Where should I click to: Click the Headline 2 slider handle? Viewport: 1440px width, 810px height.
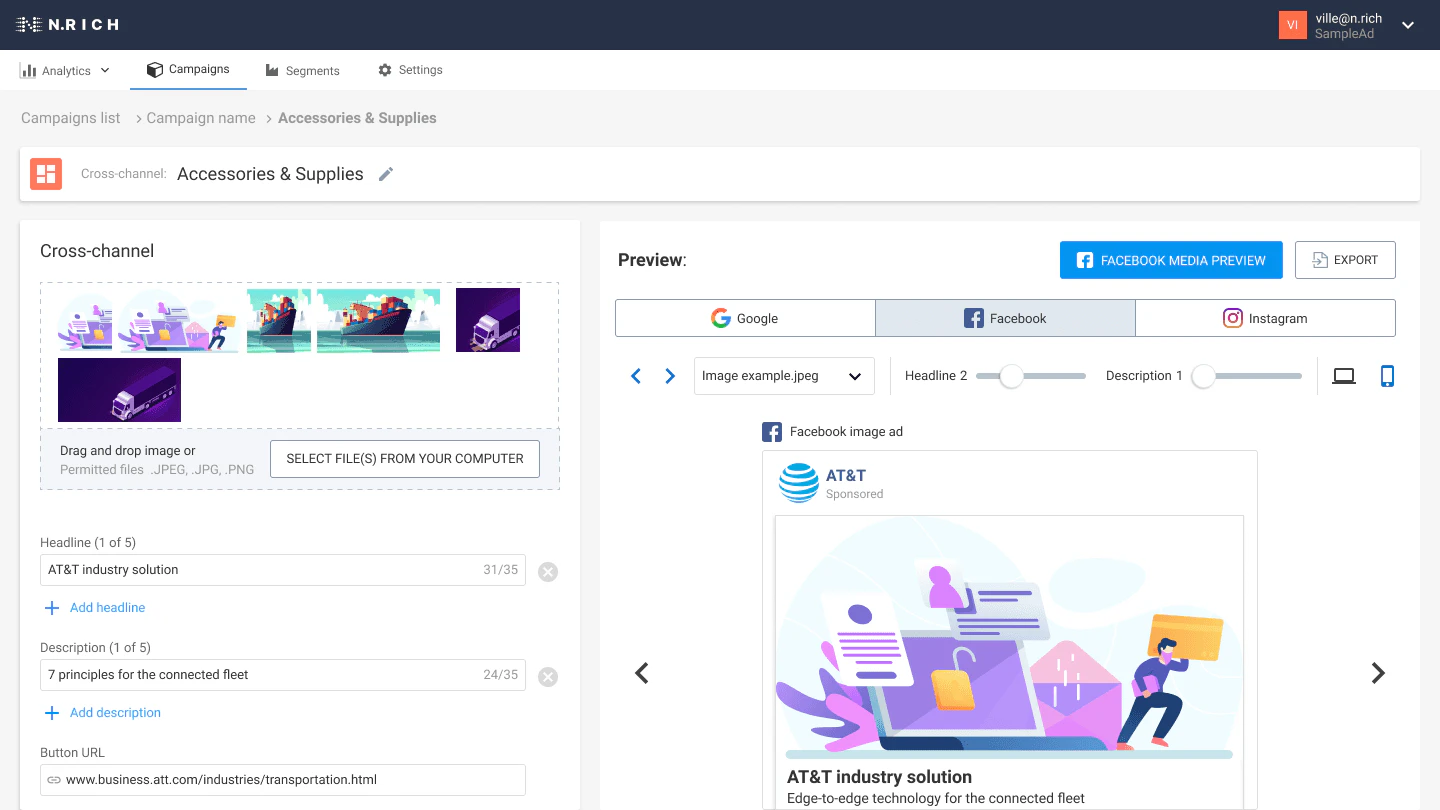tap(1011, 376)
